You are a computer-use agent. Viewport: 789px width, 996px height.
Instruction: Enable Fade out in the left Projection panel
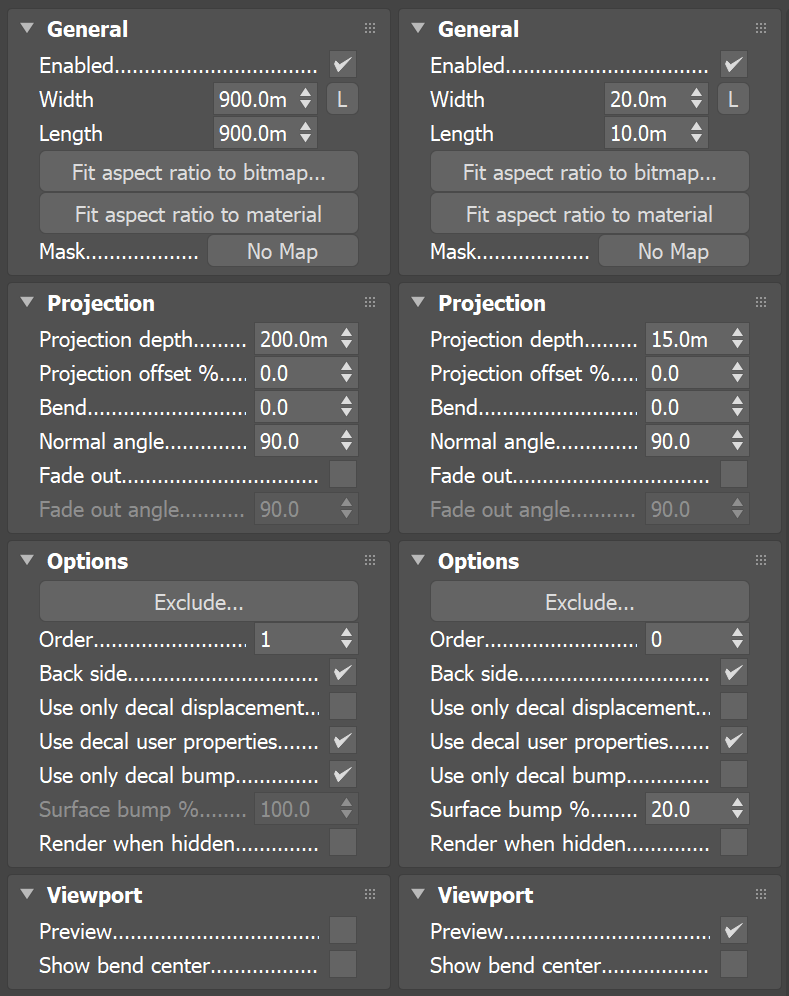[x=343, y=474]
